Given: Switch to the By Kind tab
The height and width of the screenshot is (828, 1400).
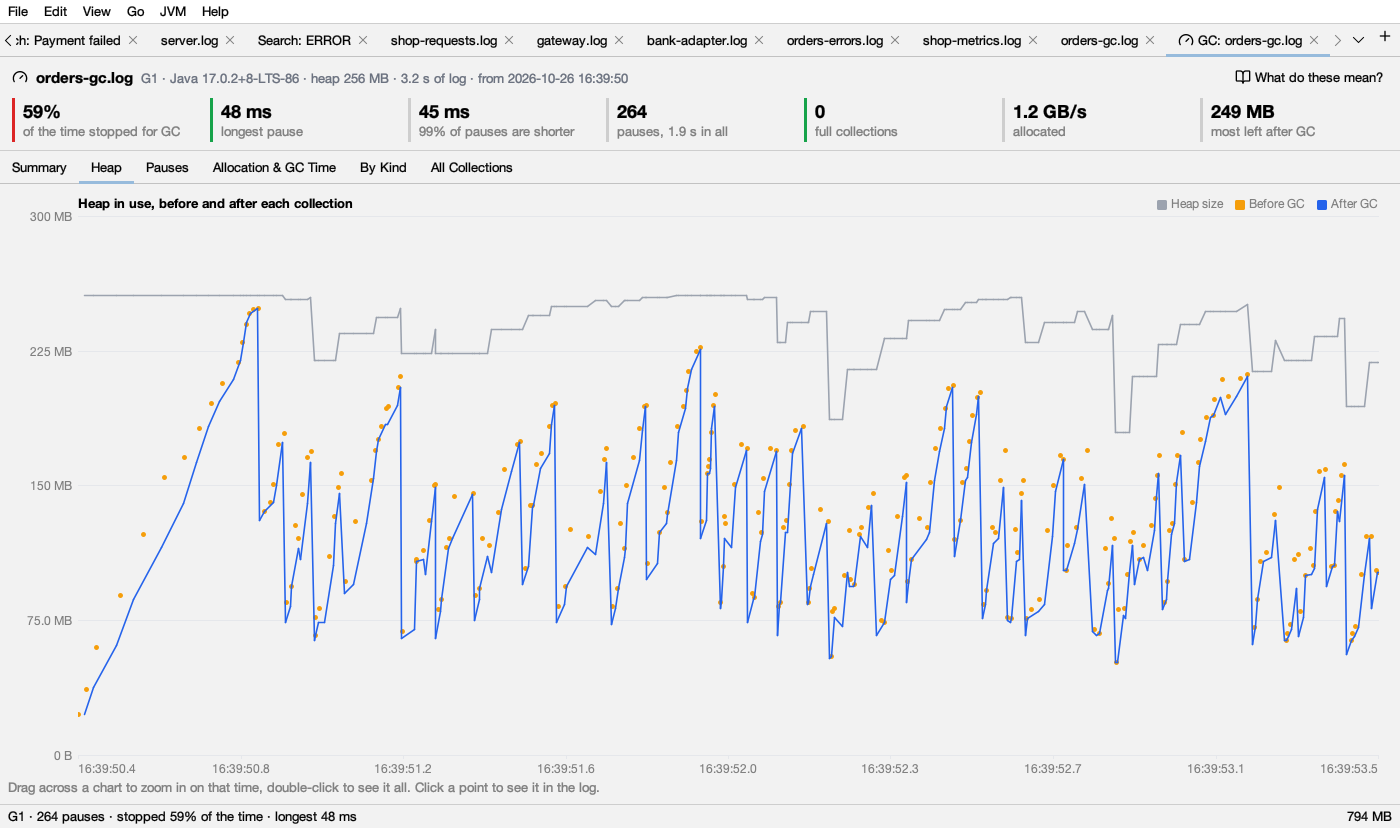Looking at the screenshot, I should click(383, 168).
